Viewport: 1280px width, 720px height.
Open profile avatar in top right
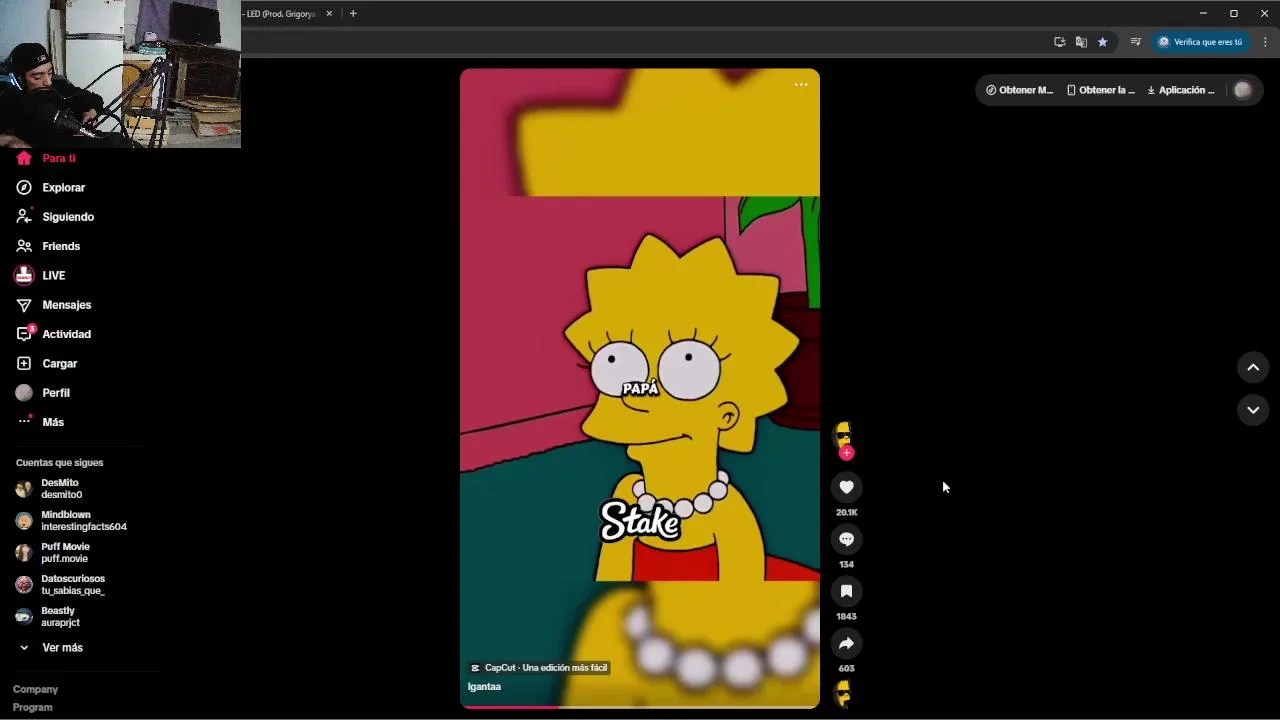pos(1242,90)
